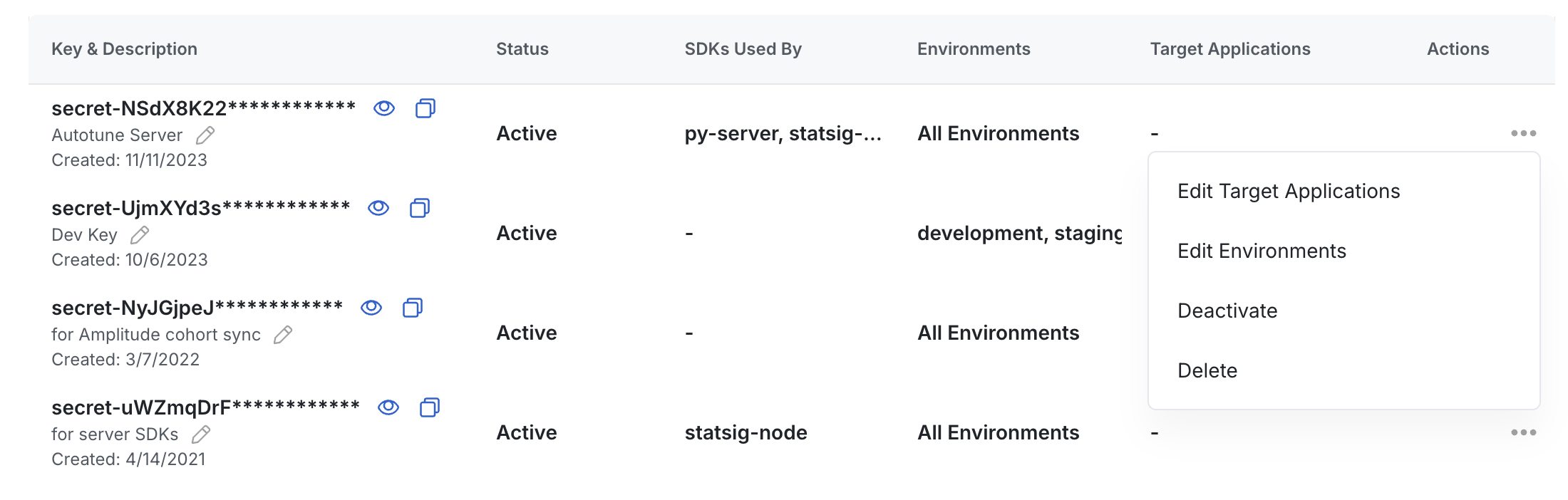Choose Delete from the actions menu
The height and width of the screenshot is (500, 1568).
[x=1207, y=371]
